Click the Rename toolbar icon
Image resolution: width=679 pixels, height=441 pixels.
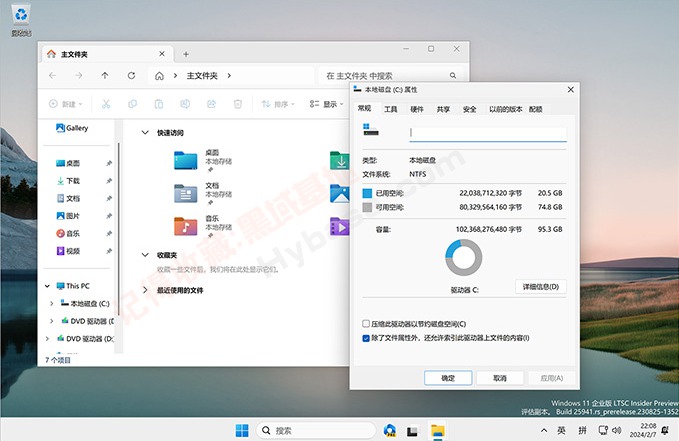(x=185, y=104)
